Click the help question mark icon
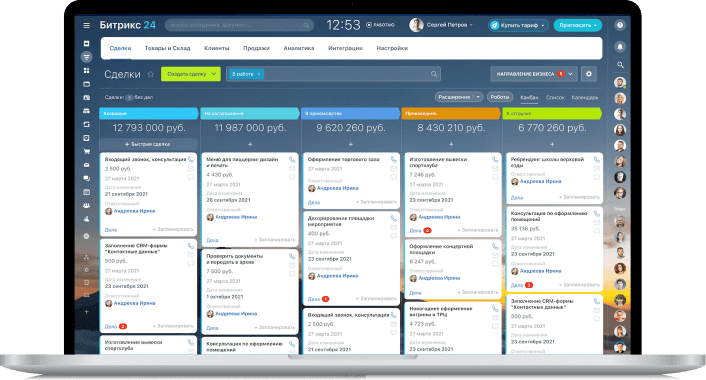Screen dimensions: 706x380 620,25
